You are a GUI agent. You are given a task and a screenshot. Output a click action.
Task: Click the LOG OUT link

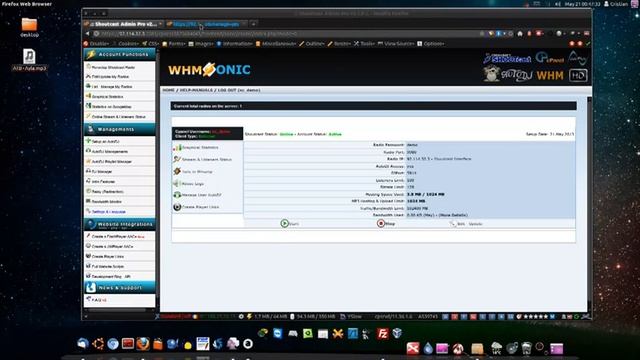coord(227,90)
